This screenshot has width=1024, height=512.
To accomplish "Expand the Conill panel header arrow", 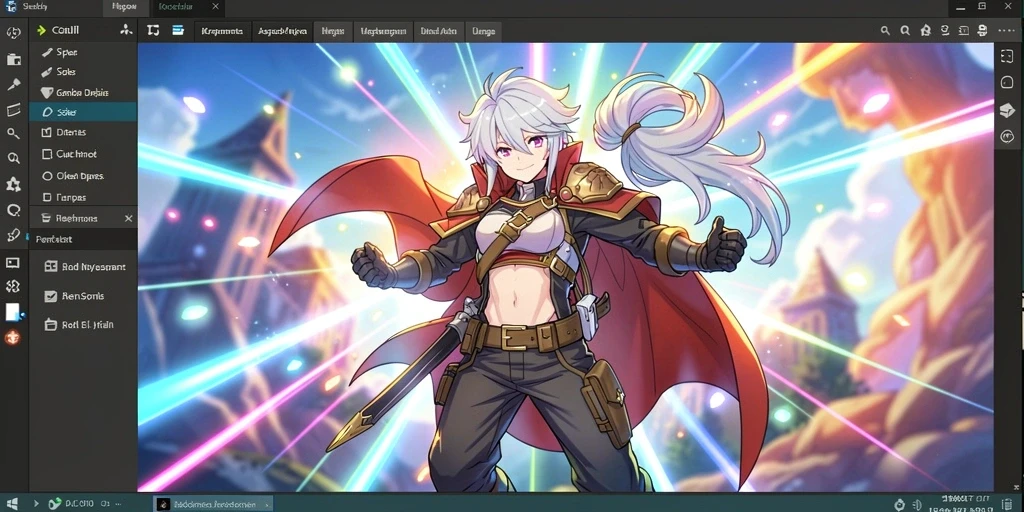I will click(x=41, y=30).
